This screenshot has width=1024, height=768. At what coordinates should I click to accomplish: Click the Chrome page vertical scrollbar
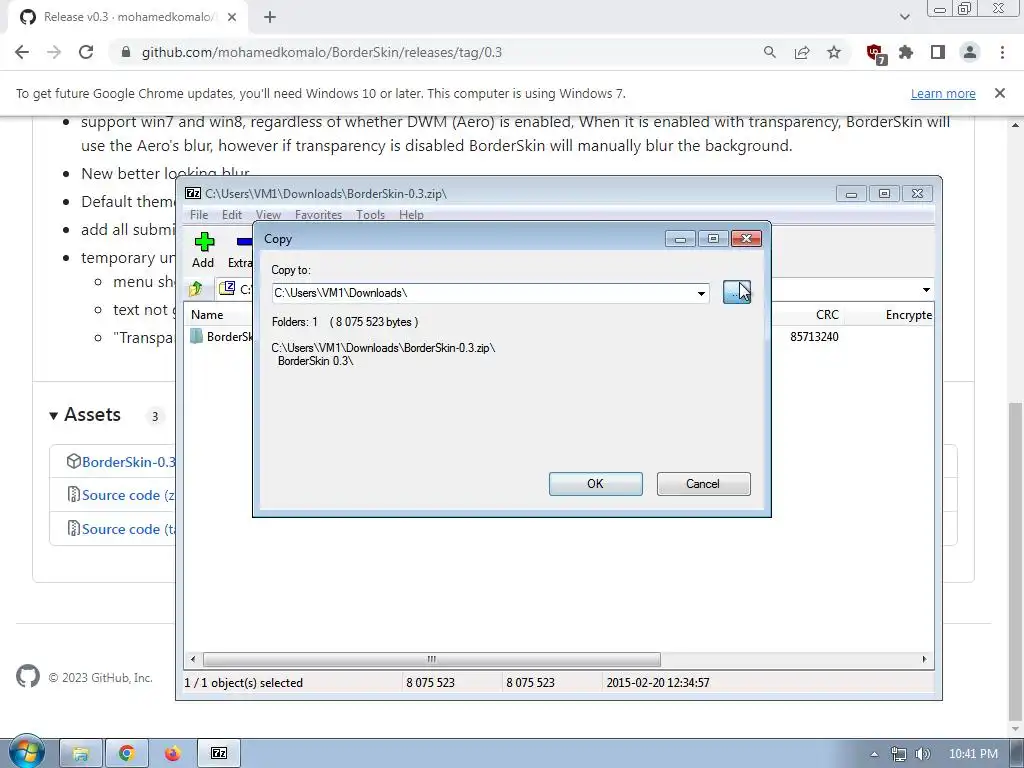pyautogui.click(x=1016, y=560)
